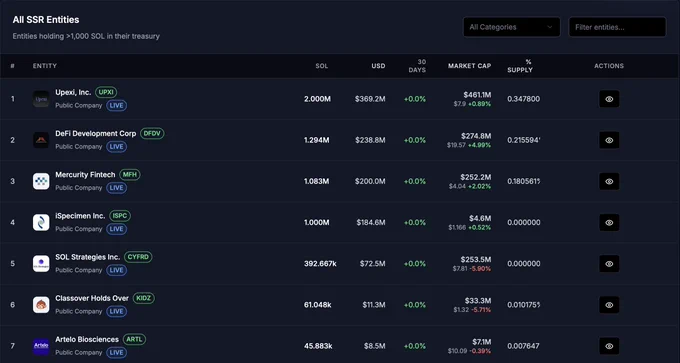View details for Classover Holds Over eye icon
The image size is (680, 363).
(609, 305)
